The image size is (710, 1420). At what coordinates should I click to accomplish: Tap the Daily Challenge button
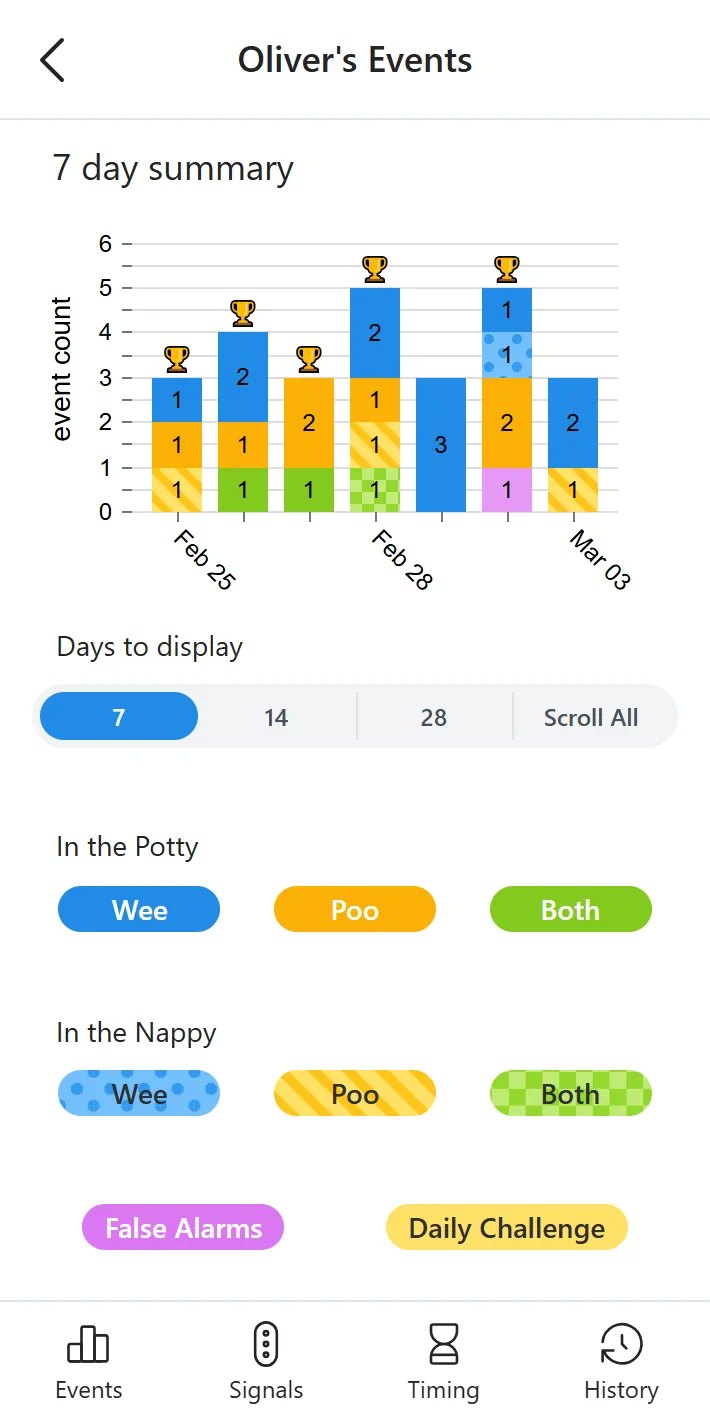[x=506, y=1228]
